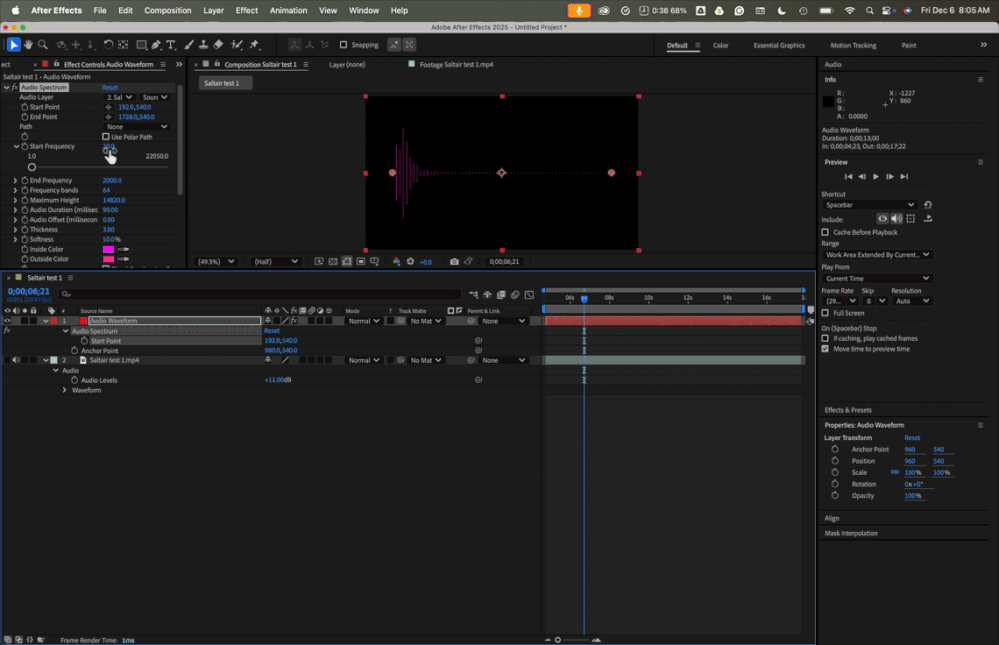The width and height of the screenshot is (999, 645).
Task: Select the Clone Stamp tool
Action: coord(204,45)
